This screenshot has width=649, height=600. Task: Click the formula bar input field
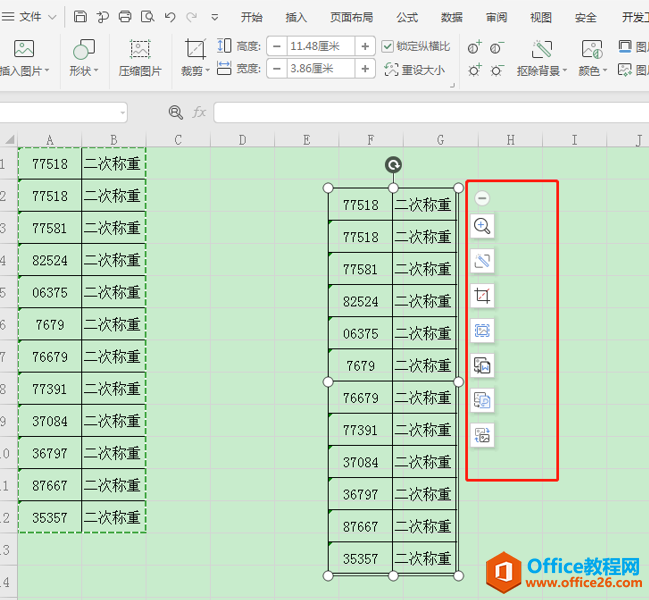point(431,113)
